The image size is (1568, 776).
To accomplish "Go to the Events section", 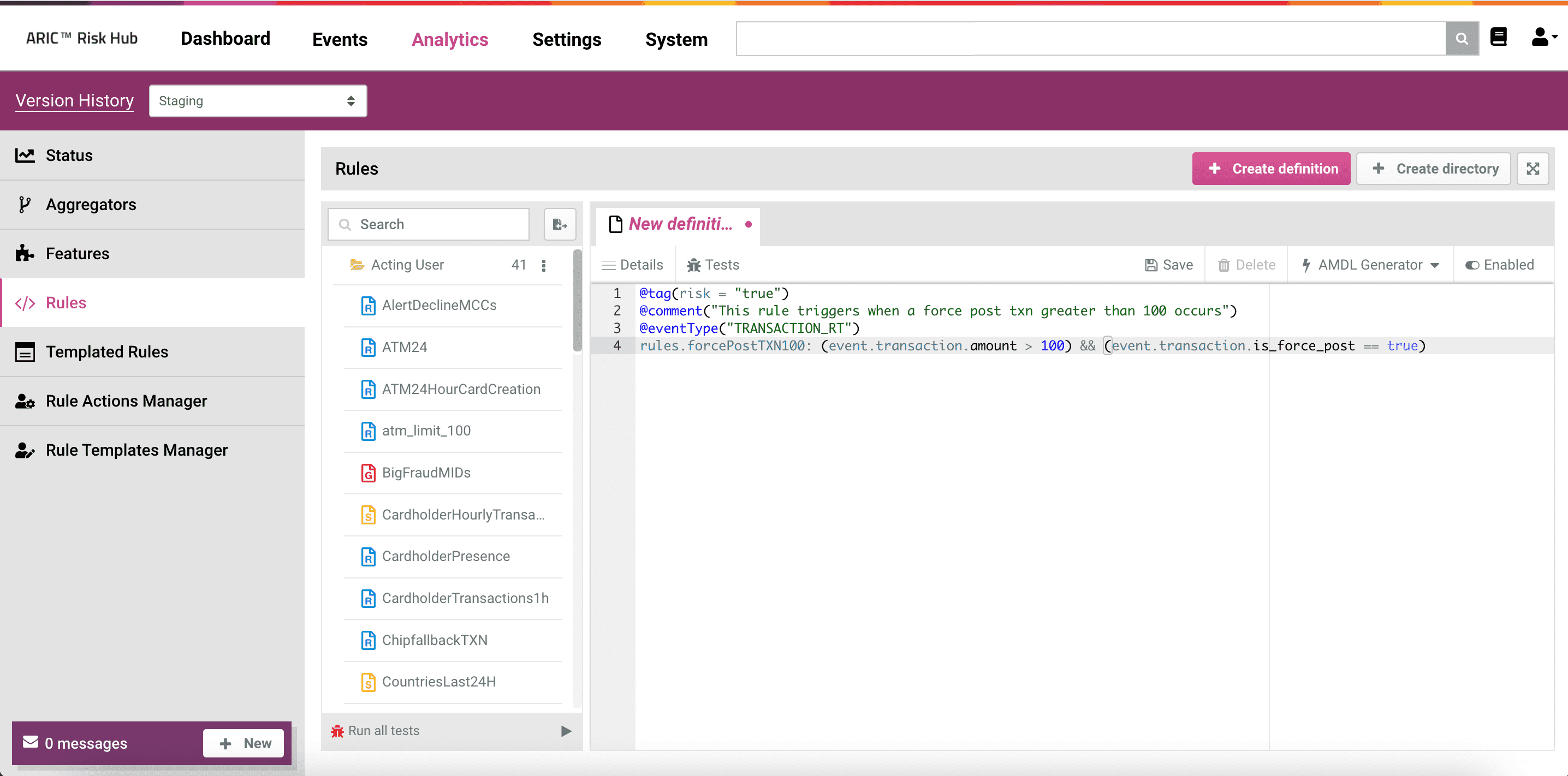I will click(x=340, y=39).
